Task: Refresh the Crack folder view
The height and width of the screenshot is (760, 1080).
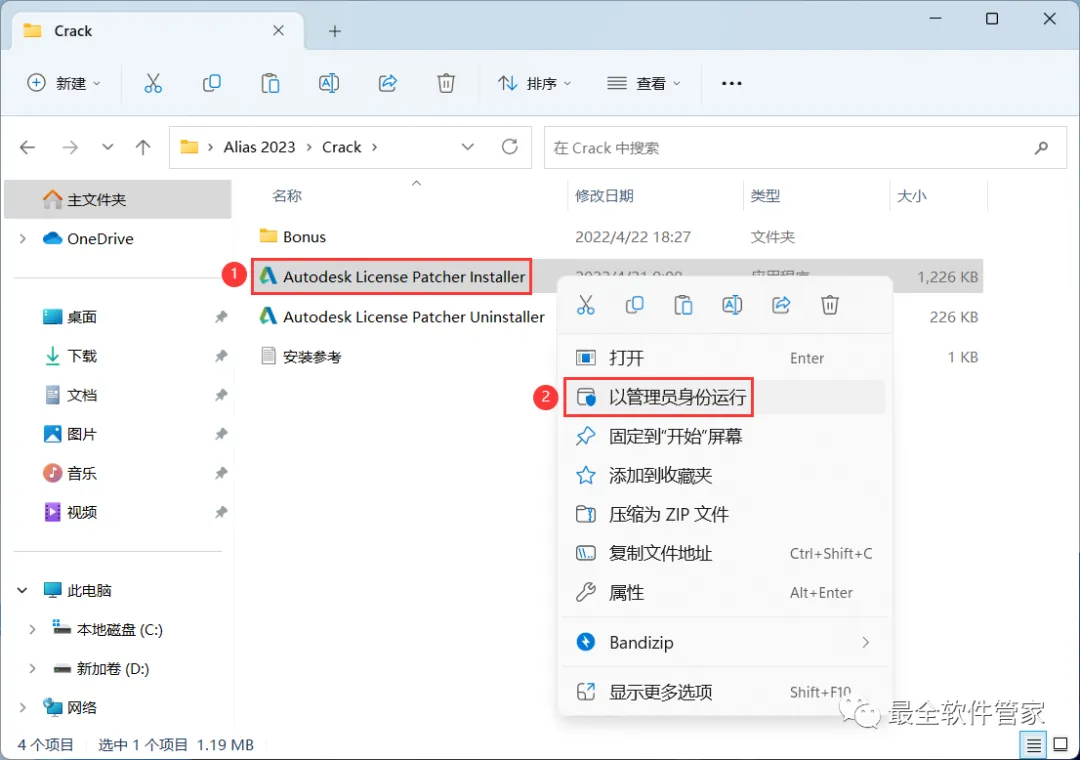Action: [x=510, y=147]
